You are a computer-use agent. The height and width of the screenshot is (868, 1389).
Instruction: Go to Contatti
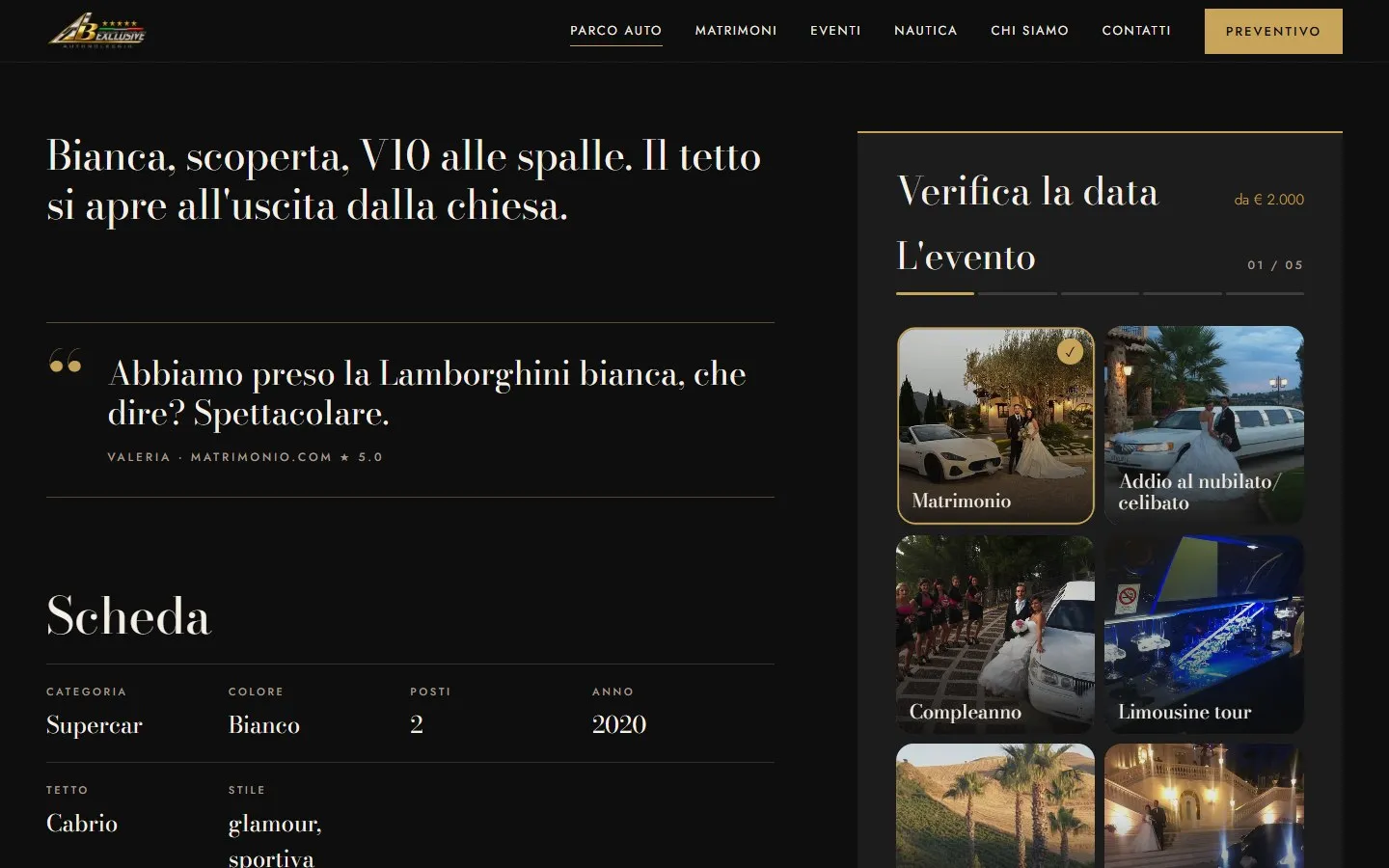(x=1136, y=31)
